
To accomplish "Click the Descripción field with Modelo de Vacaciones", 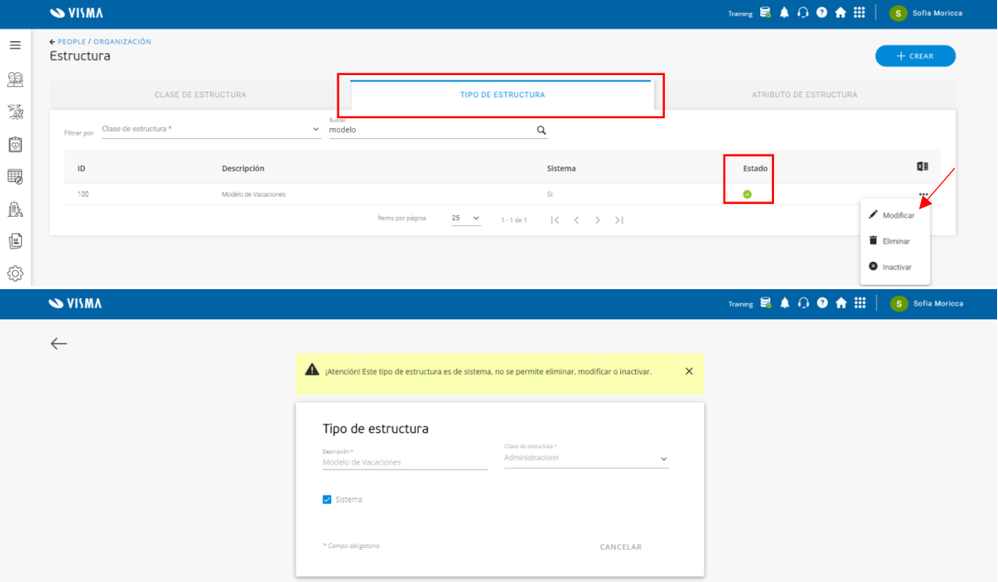I will coord(405,462).
